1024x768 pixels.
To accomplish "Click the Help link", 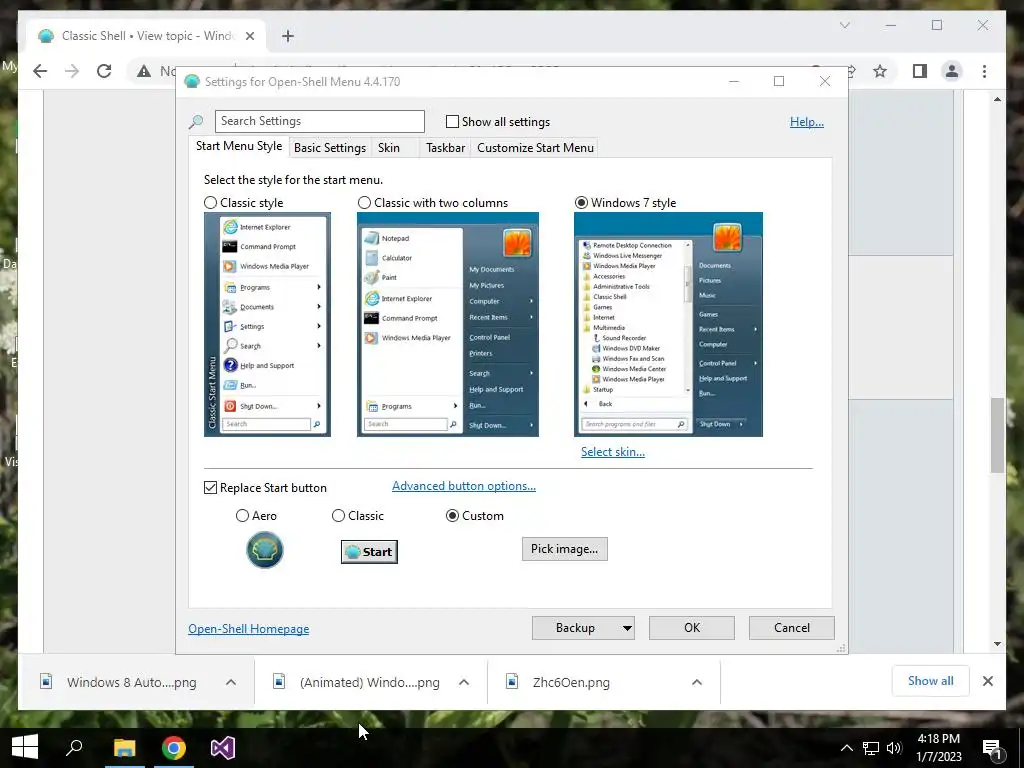I will coord(807,122).
